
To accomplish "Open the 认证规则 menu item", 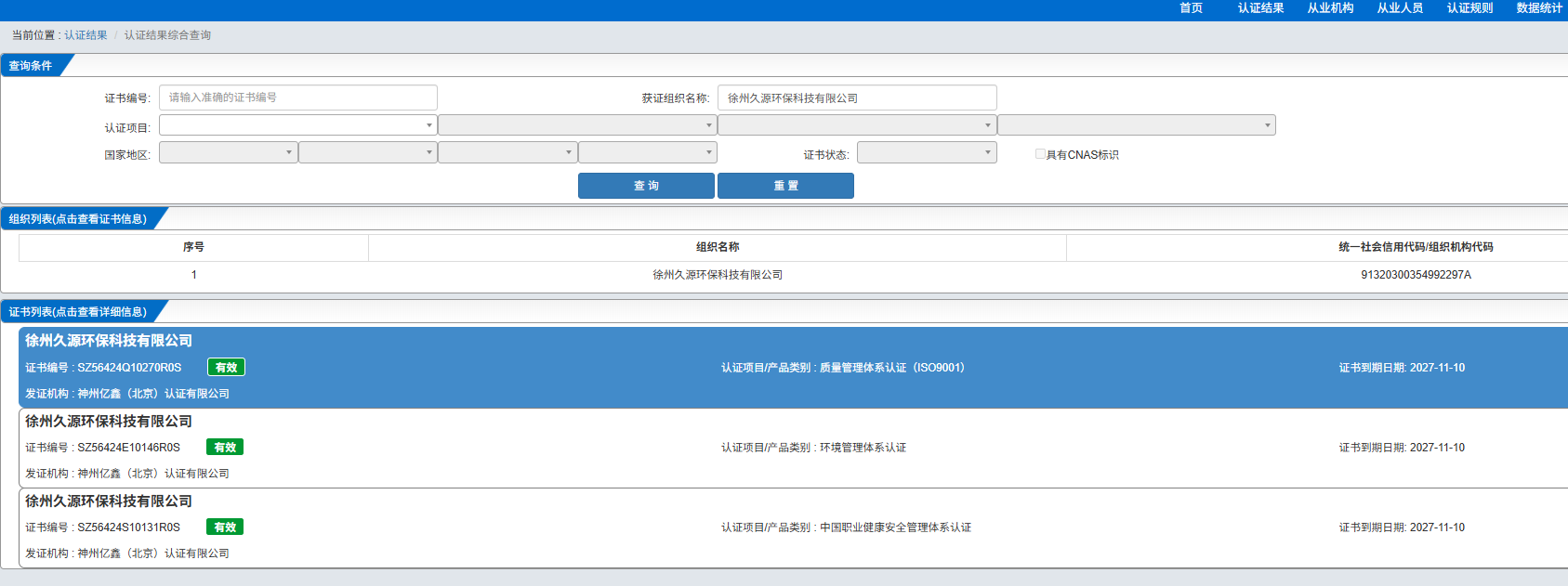I will (1469, 8).
